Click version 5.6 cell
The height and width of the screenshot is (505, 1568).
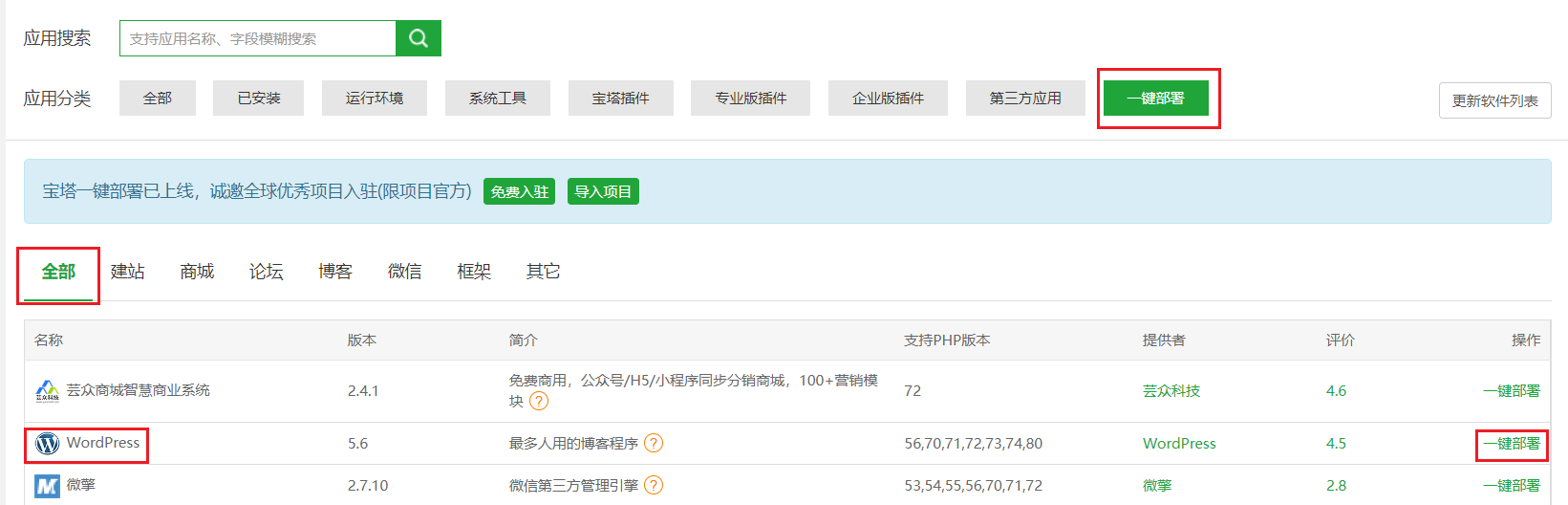click(x=357, y=444)
